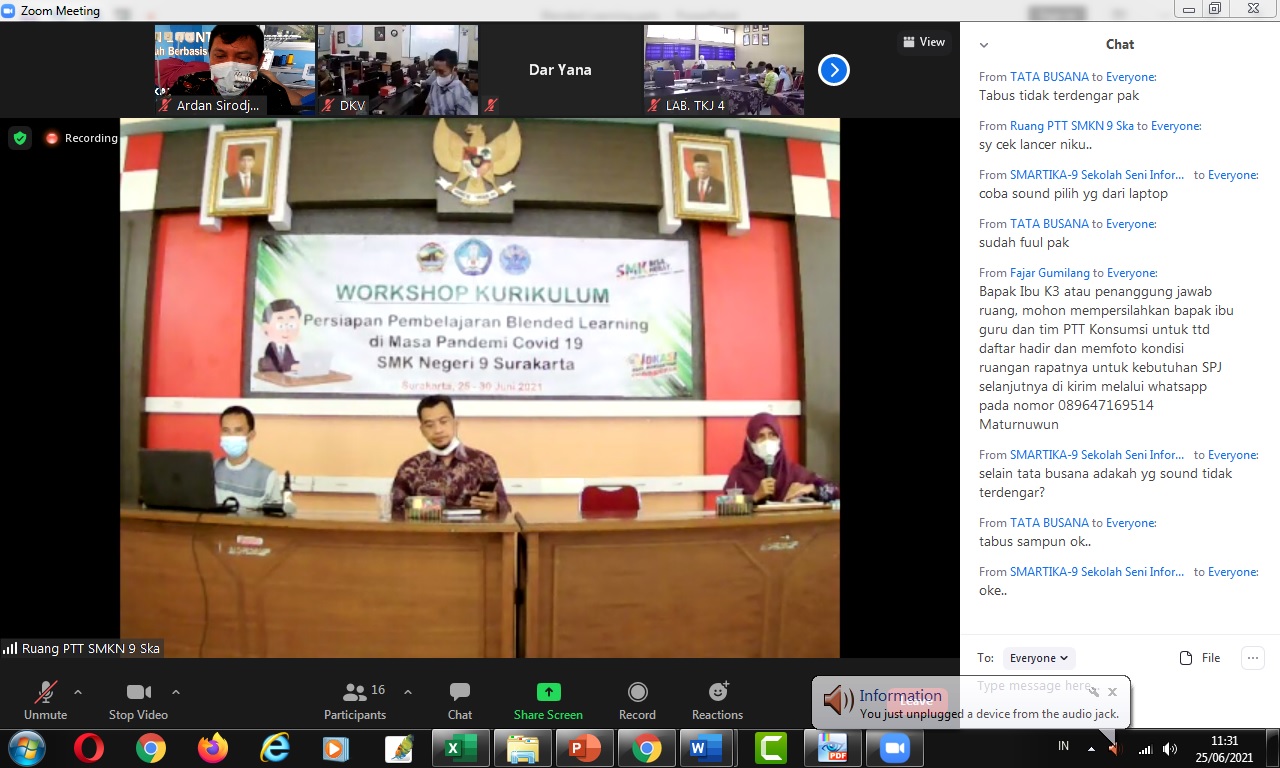The image size is (1280, 768).
Task: Click the message "tabus sampun ok.."
Action: [1035, 541]
